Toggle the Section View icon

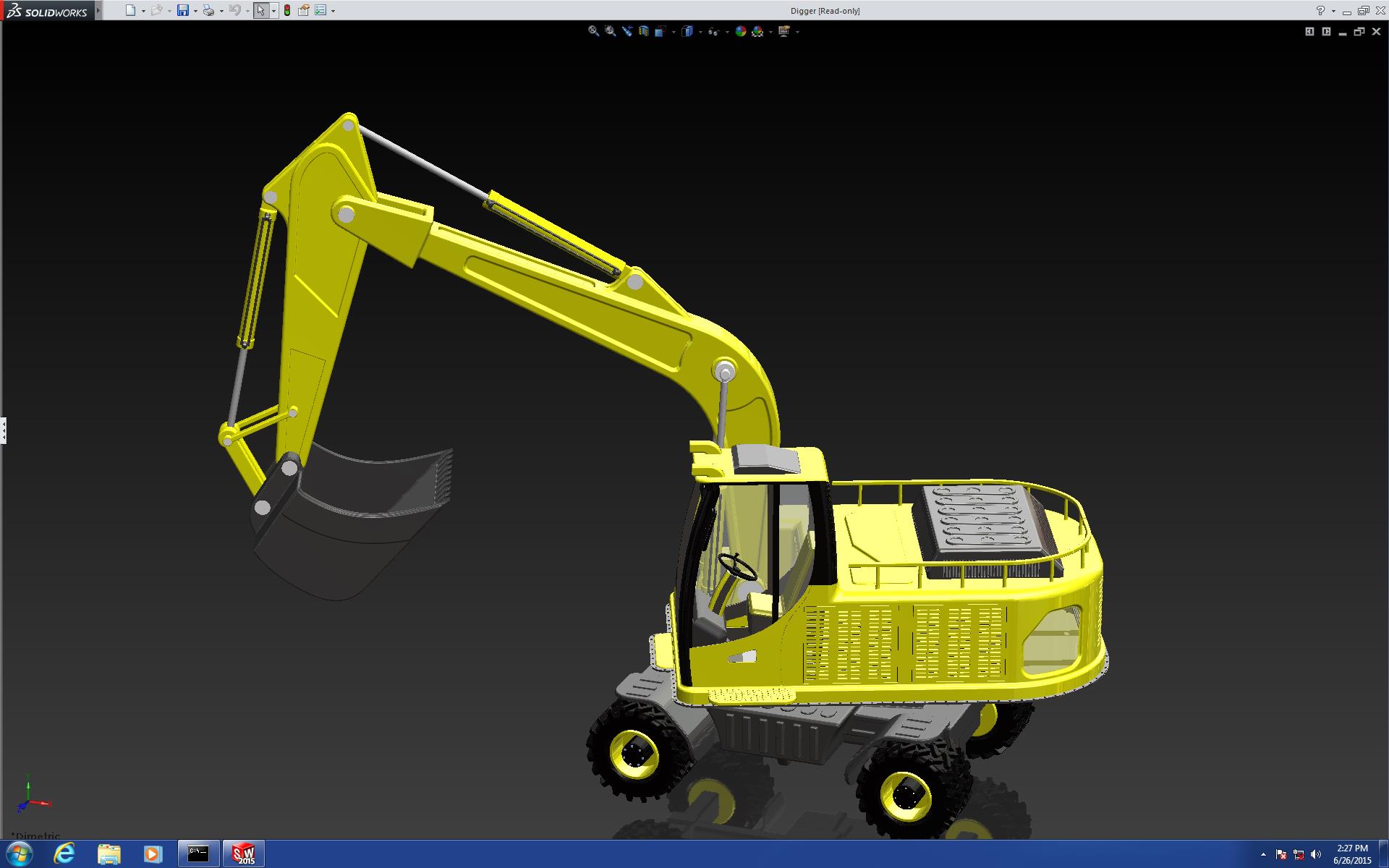(644, 31)
